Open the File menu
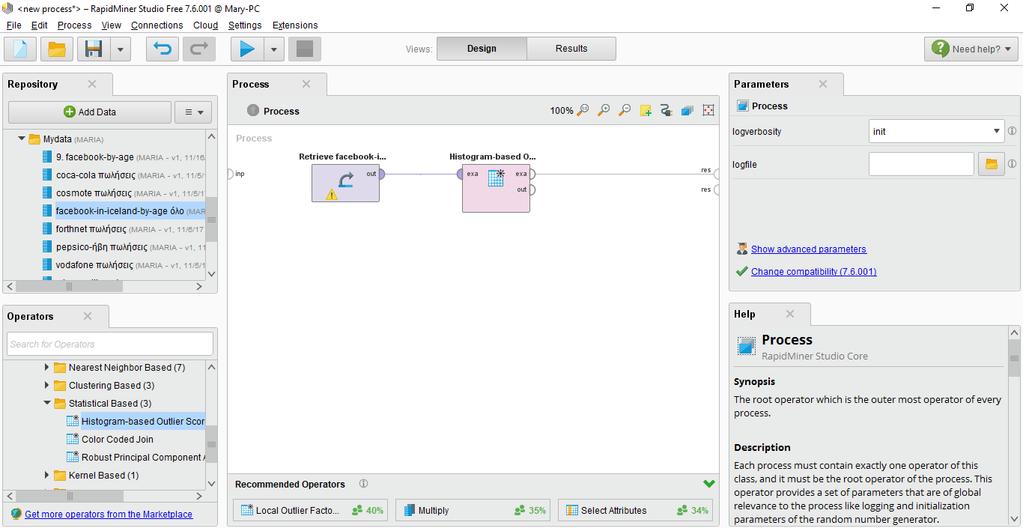The width and height of the screenshot is (1023, 528). tap(14, 25)
